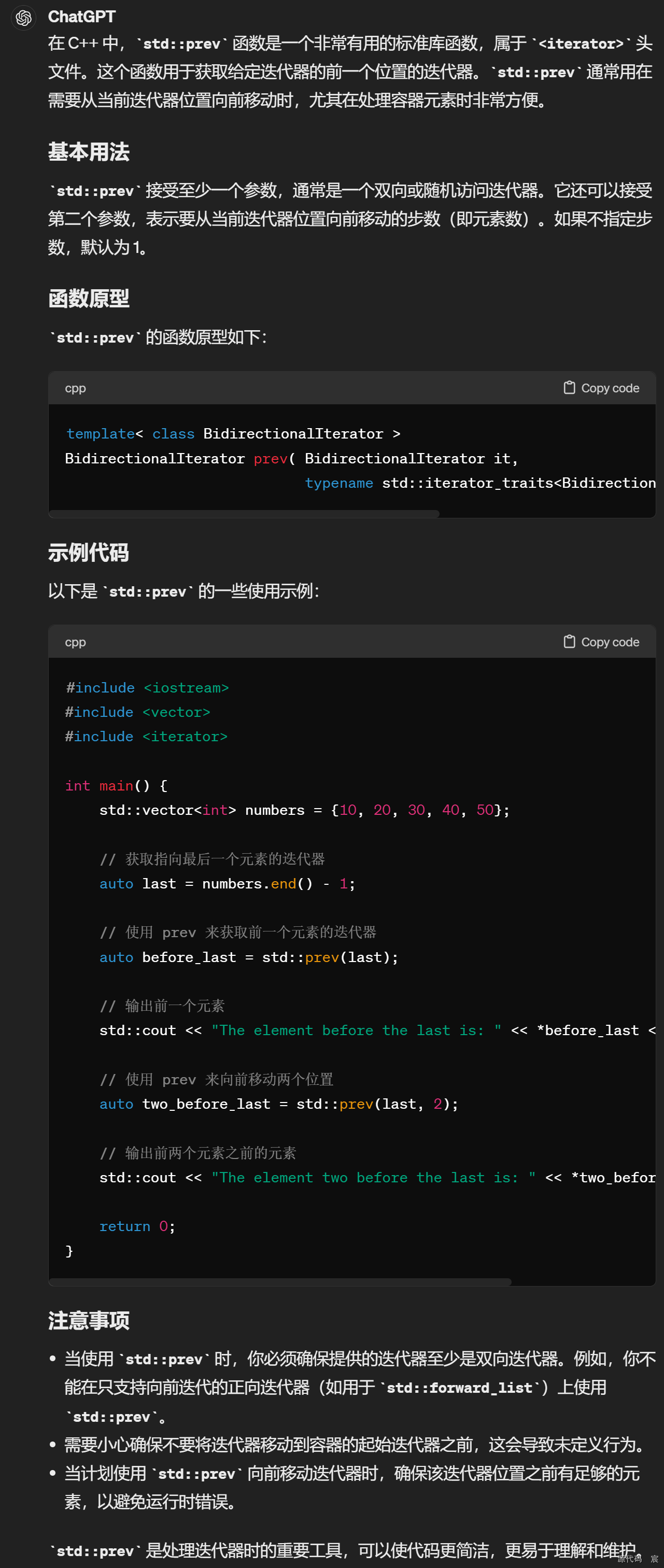Click horizontal scrollbar under example code

point(280,1282)
